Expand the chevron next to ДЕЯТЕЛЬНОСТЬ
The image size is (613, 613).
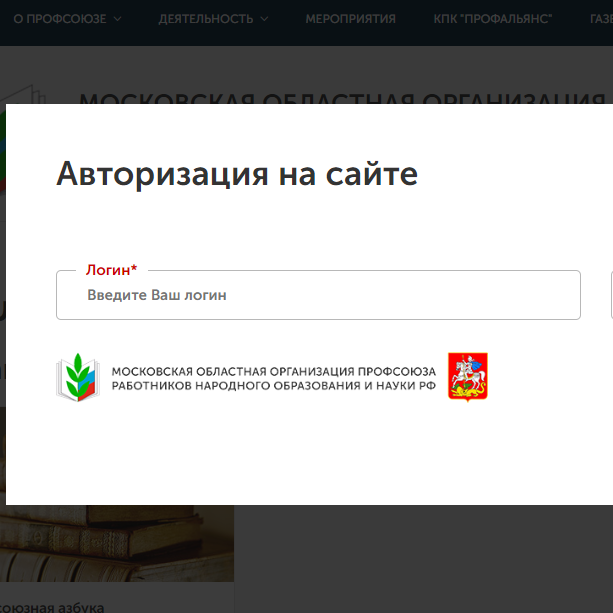point(264,19)
